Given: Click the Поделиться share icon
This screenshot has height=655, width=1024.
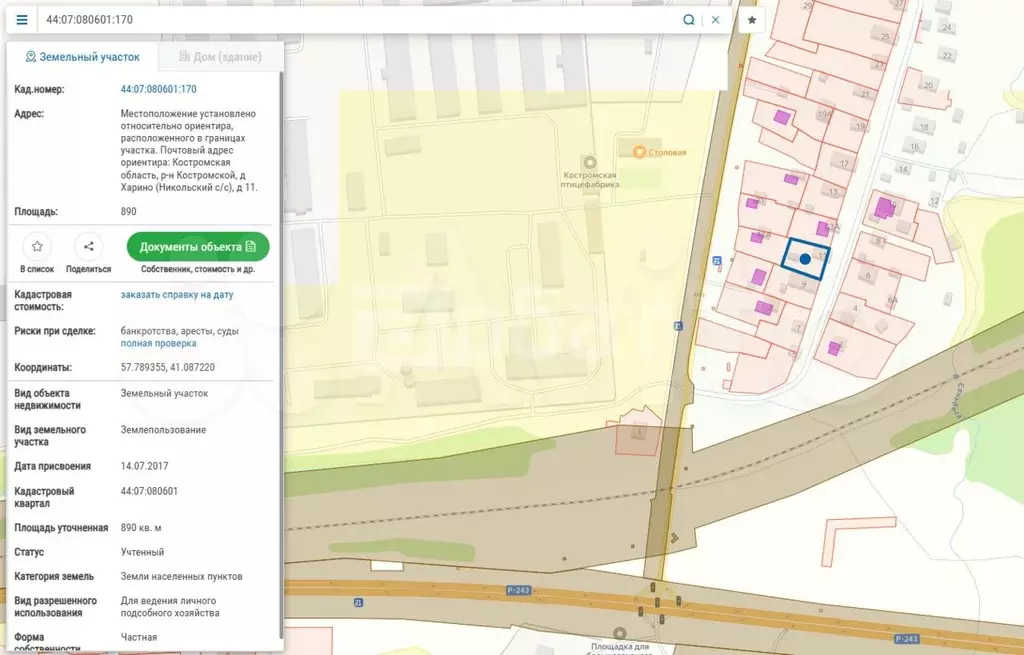Looking at the screenshot, I should (88, 246).
